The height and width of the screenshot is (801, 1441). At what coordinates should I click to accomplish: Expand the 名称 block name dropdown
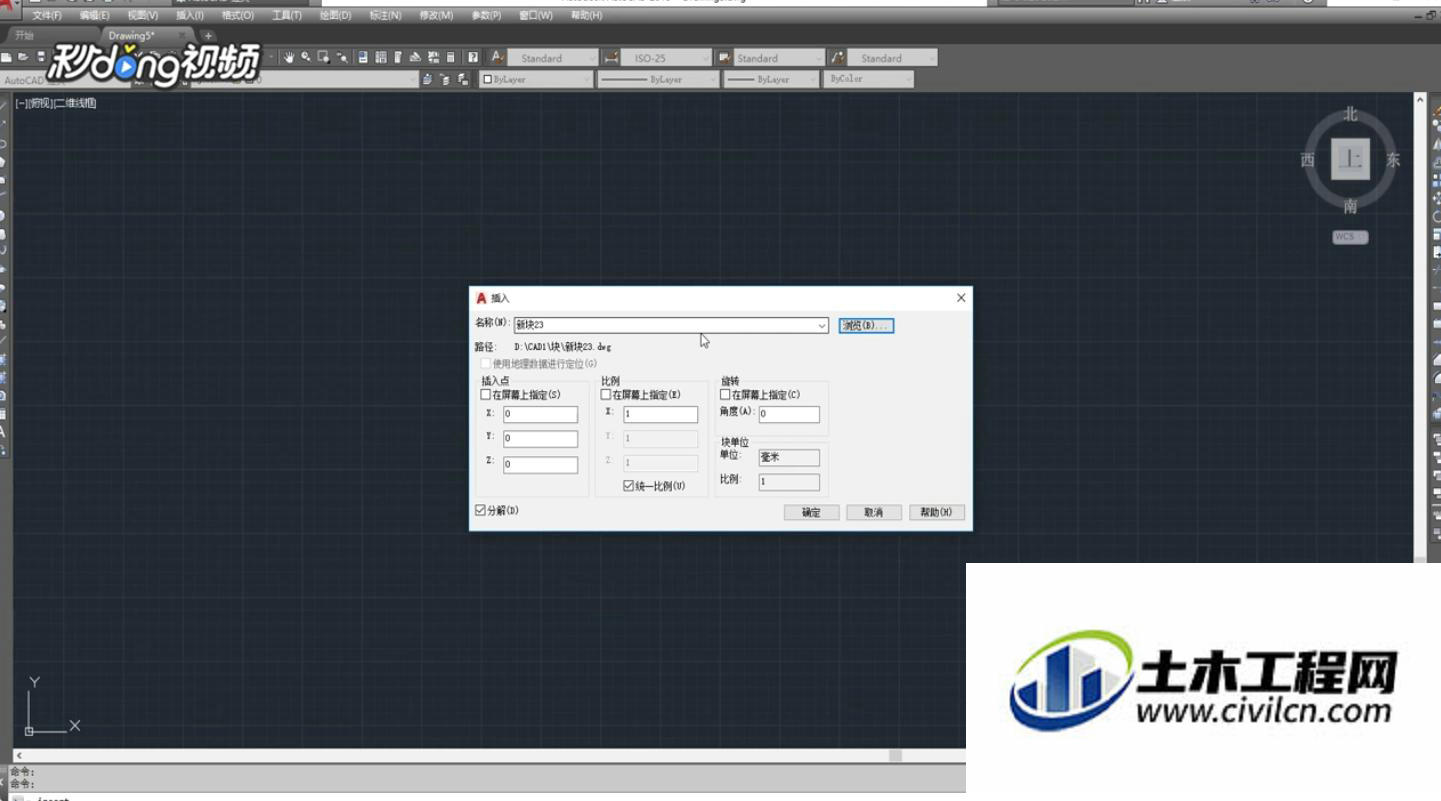822,326
